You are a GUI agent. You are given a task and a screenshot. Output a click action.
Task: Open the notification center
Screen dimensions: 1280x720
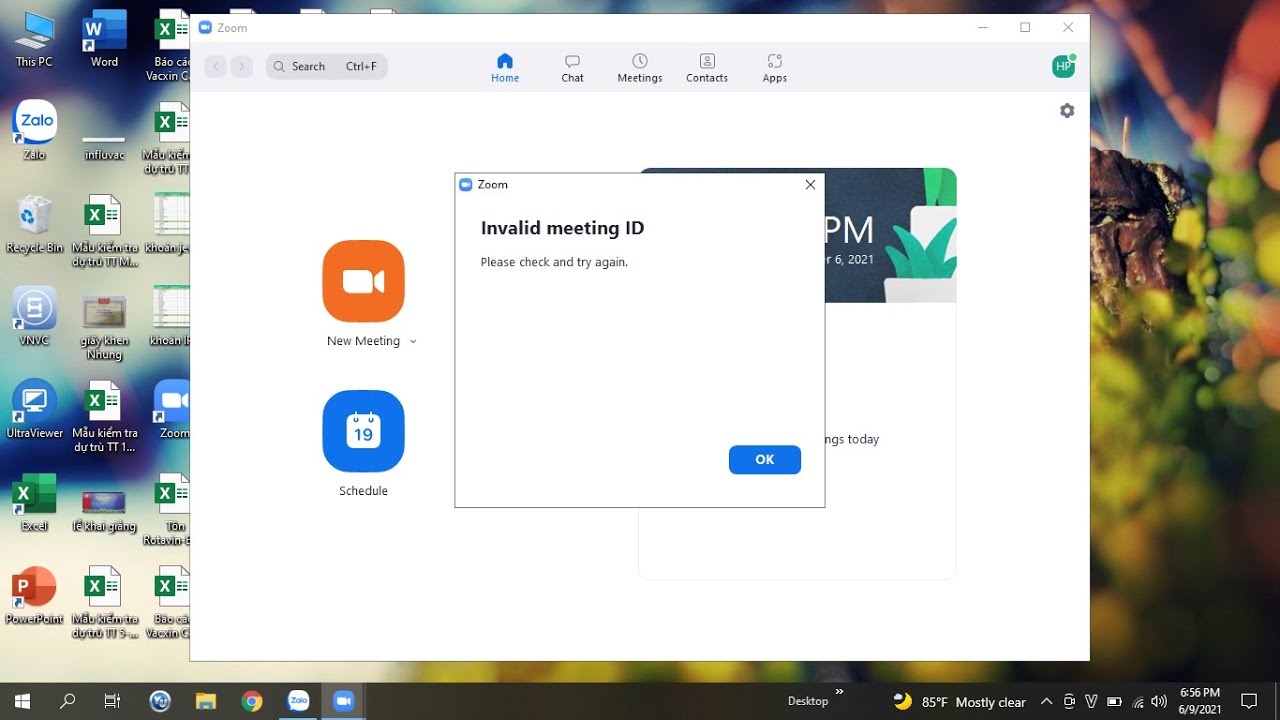1249,701
